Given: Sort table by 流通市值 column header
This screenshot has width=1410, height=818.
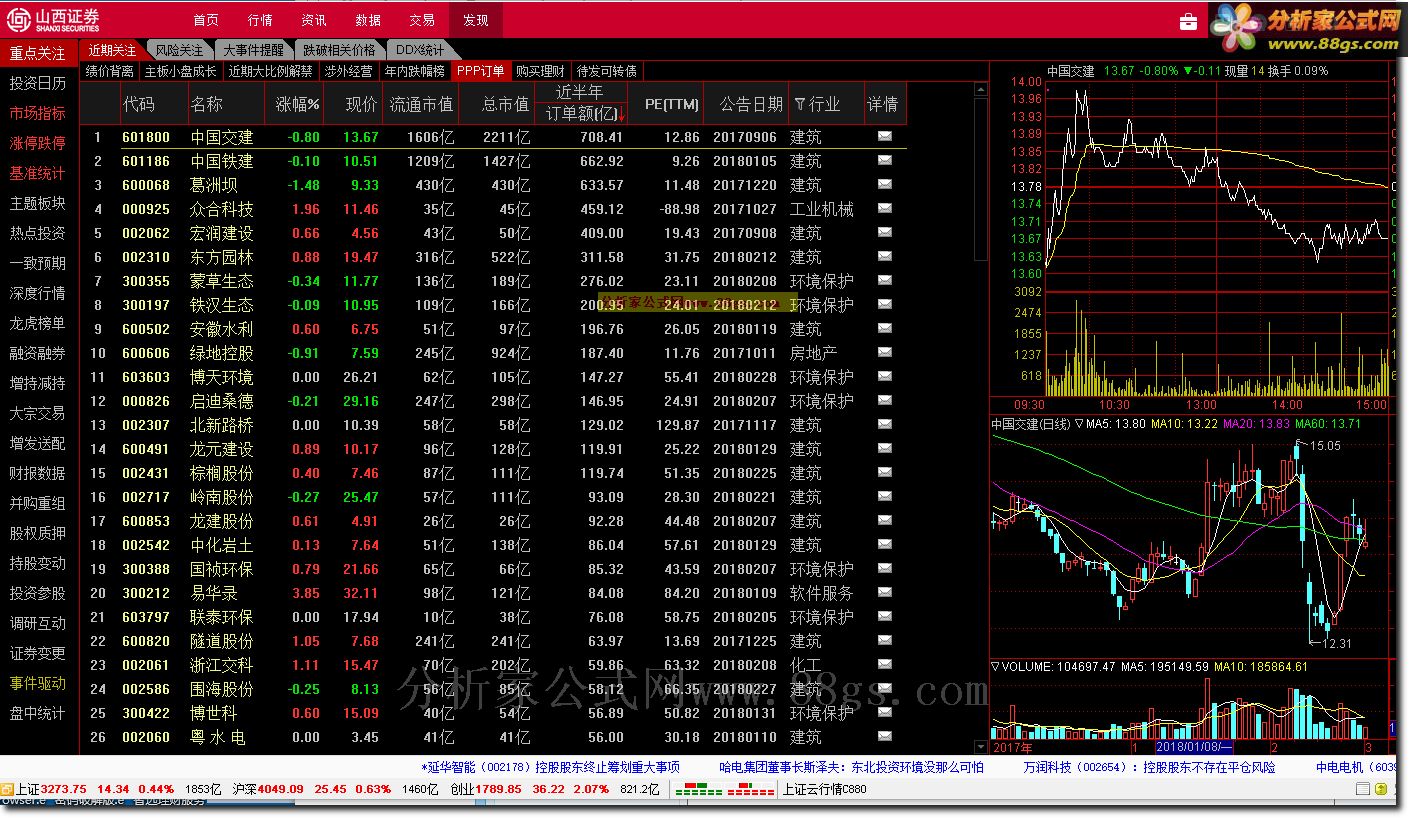Looking at the screenshot, I should [x=420, y=104].
